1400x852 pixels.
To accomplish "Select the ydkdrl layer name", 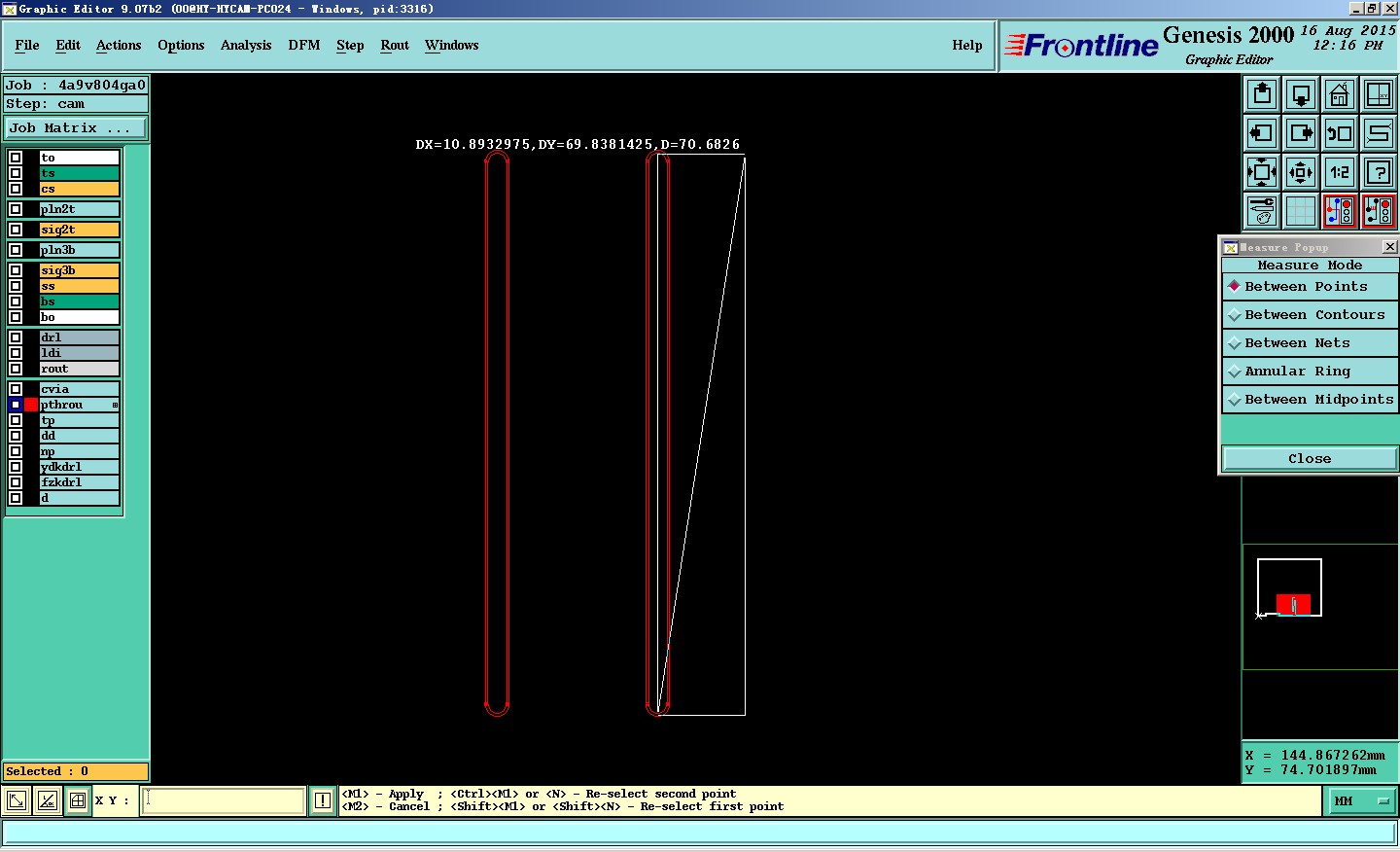I will pos(80,467).
